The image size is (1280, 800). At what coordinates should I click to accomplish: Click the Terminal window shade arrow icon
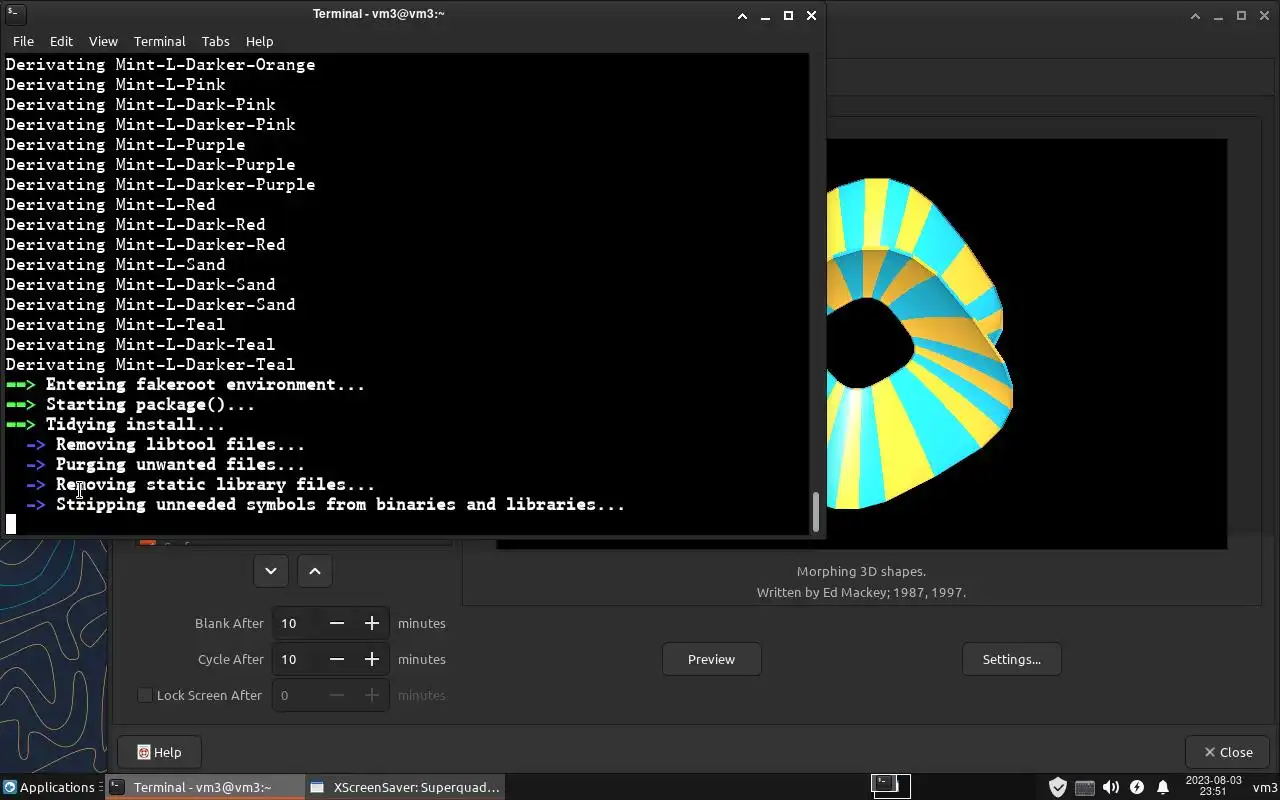[x=742, y=15]
